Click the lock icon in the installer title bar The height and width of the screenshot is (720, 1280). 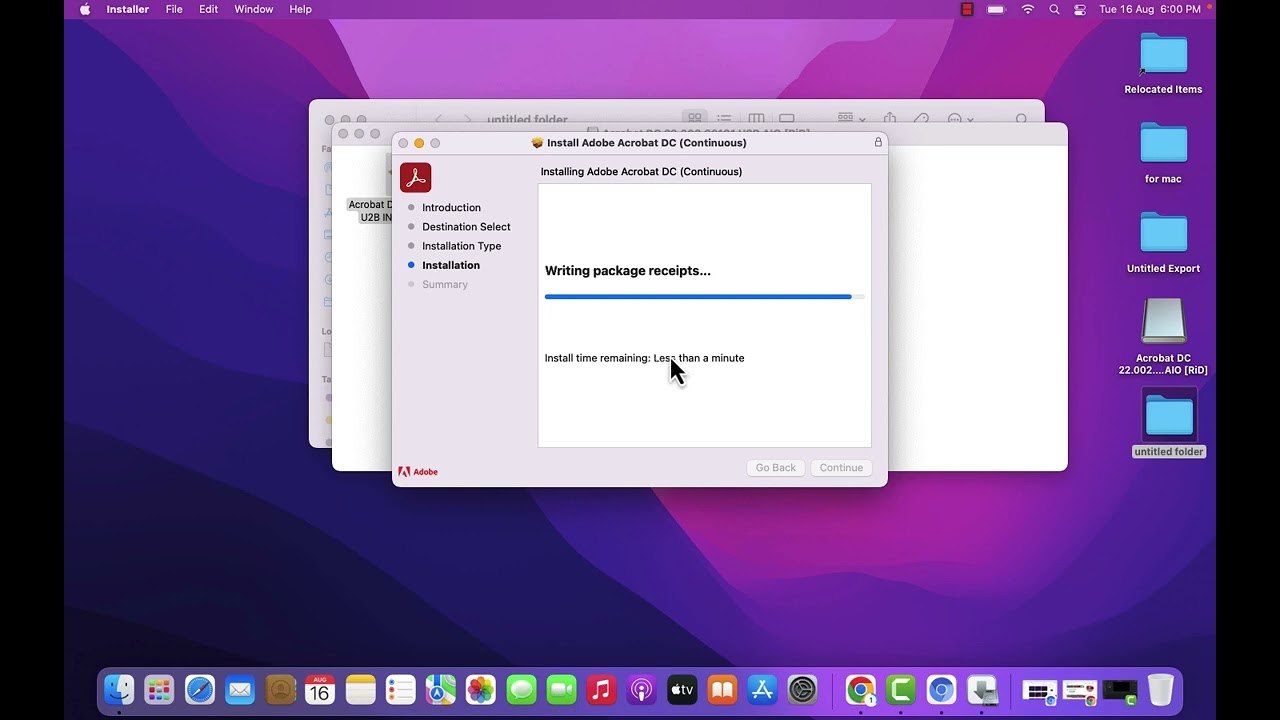click(878, 142)
